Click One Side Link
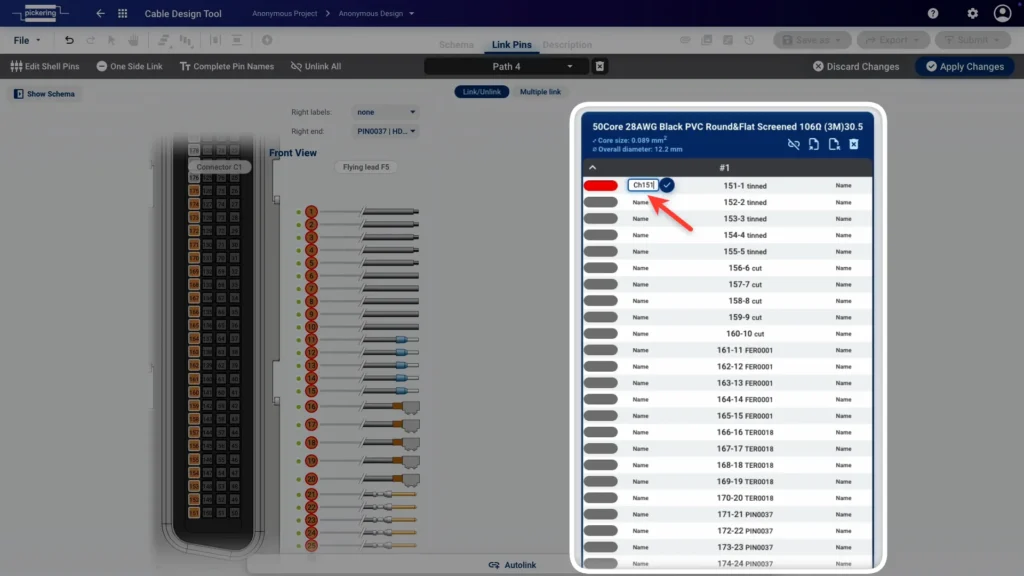1024x576 pixels. tap(129, 66)
